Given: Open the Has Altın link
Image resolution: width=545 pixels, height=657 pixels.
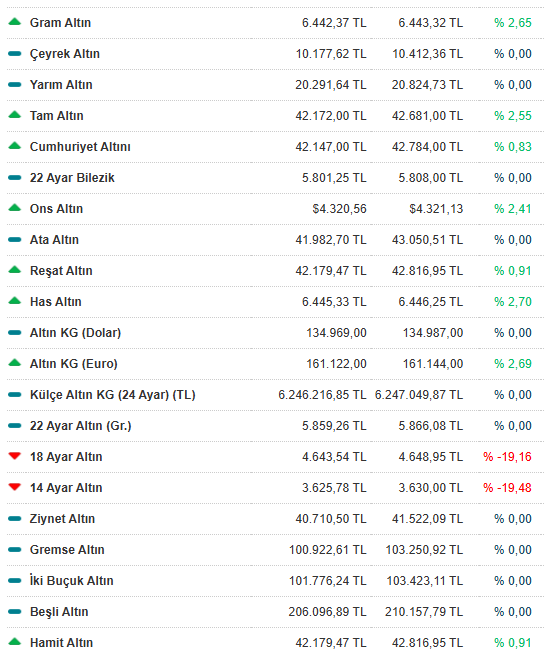Looking at the screenshot, I should (56, 302).
